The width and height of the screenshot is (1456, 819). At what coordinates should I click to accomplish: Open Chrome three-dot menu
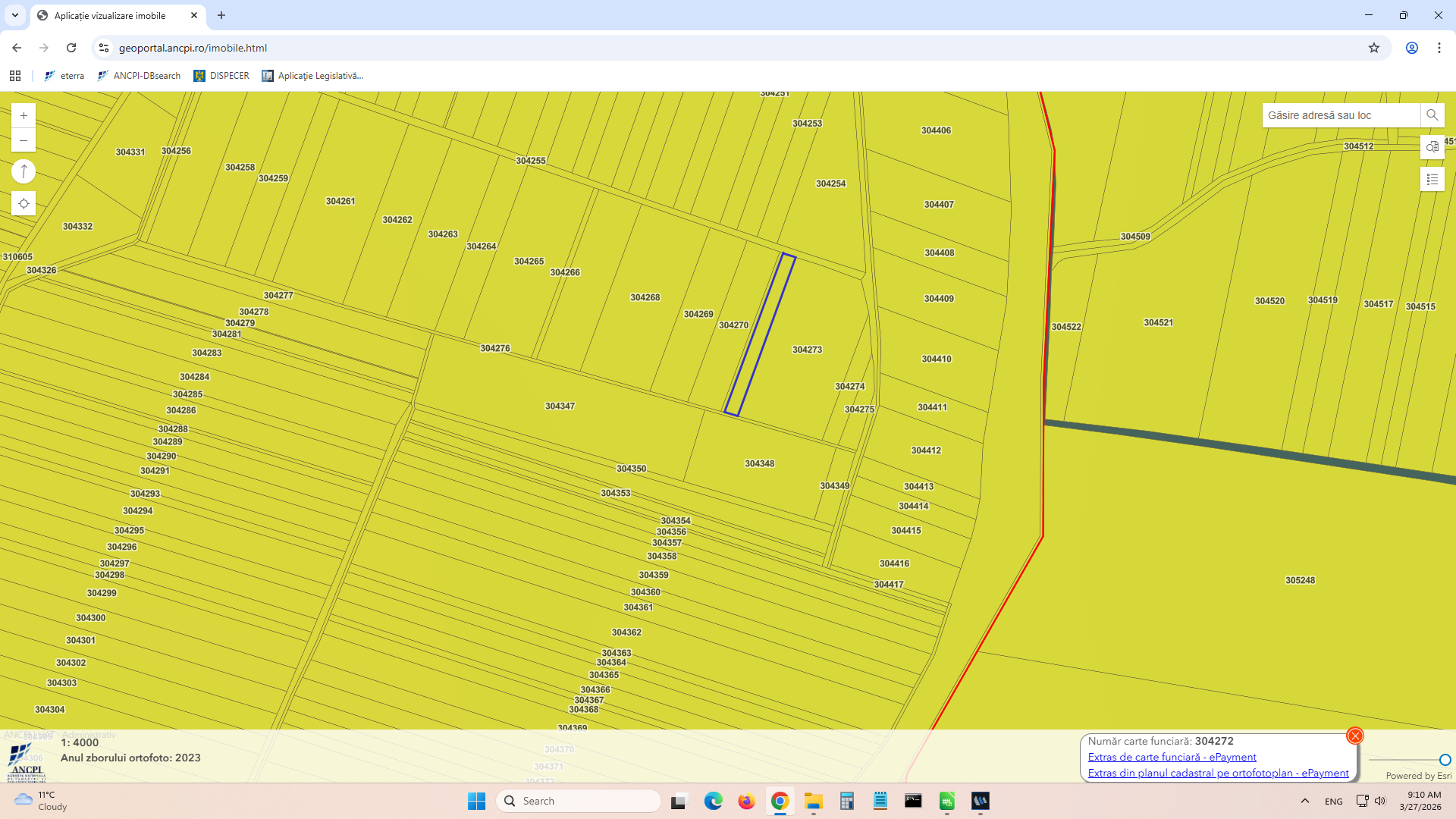[x=1439, y=48]
